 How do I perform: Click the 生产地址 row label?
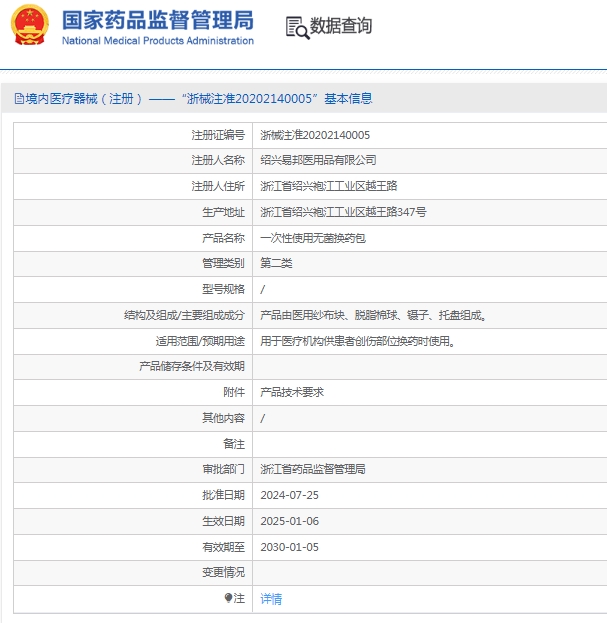coord(223,212)
